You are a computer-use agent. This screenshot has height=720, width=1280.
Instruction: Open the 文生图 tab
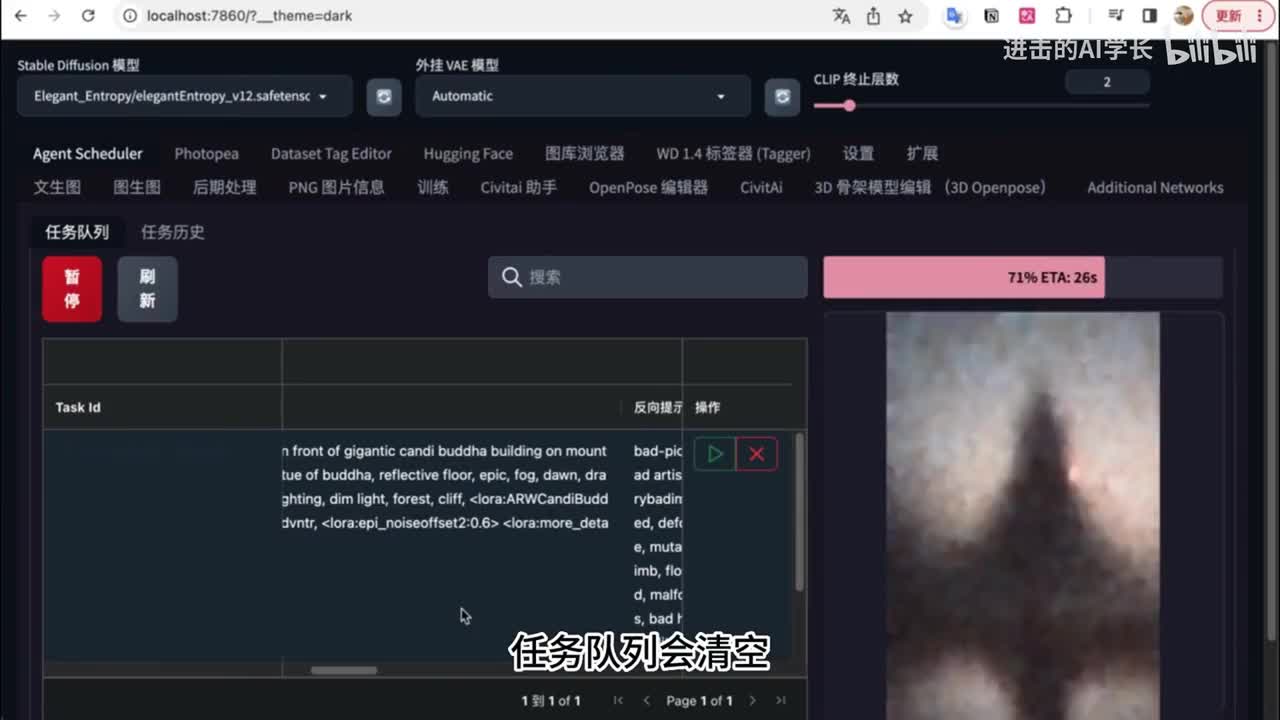(57, 187)
